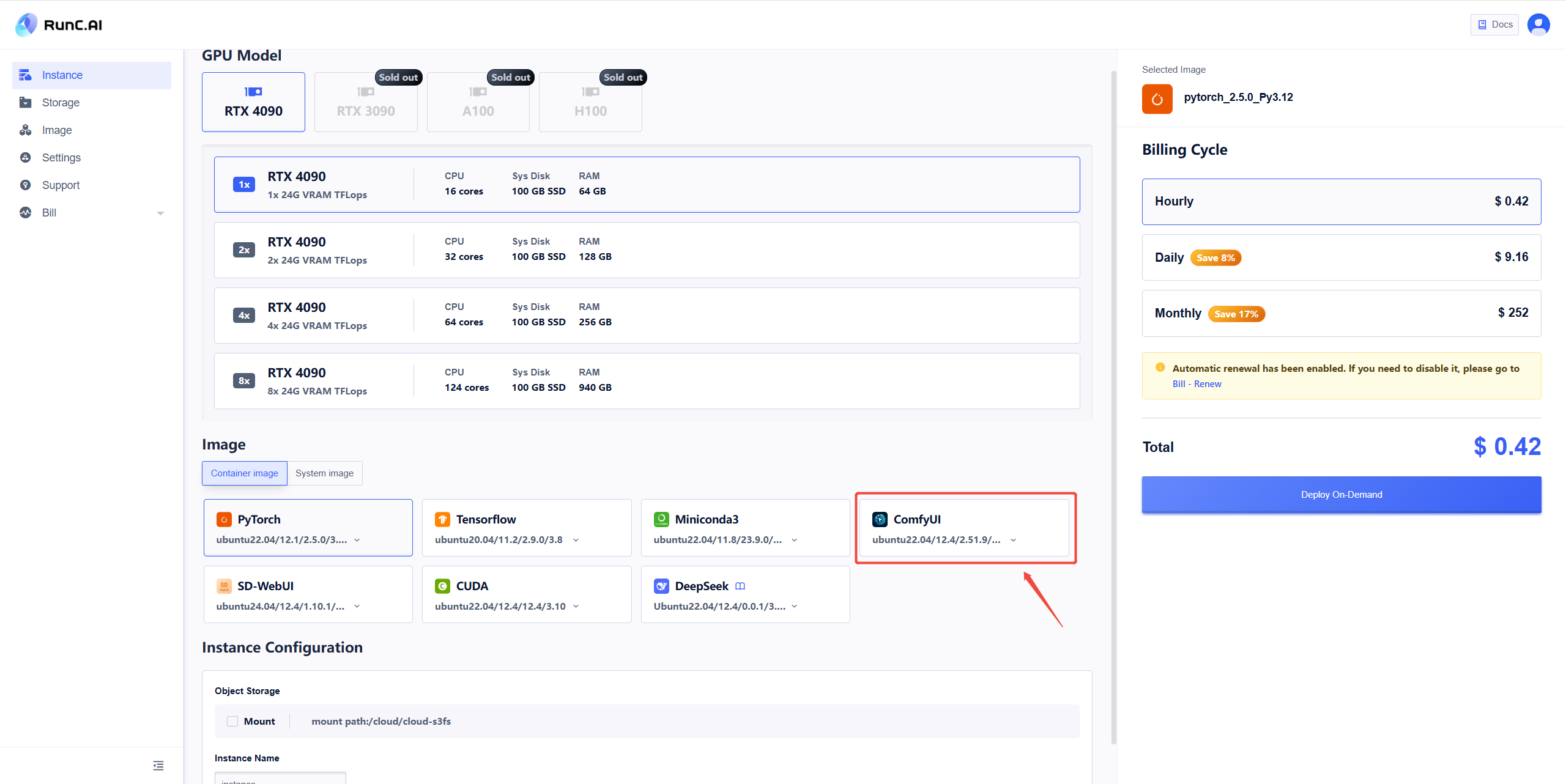The width and height of the screenshot is (1566, 784).
Task: Click the PyTorch flame icon
Action: point(224,520)
